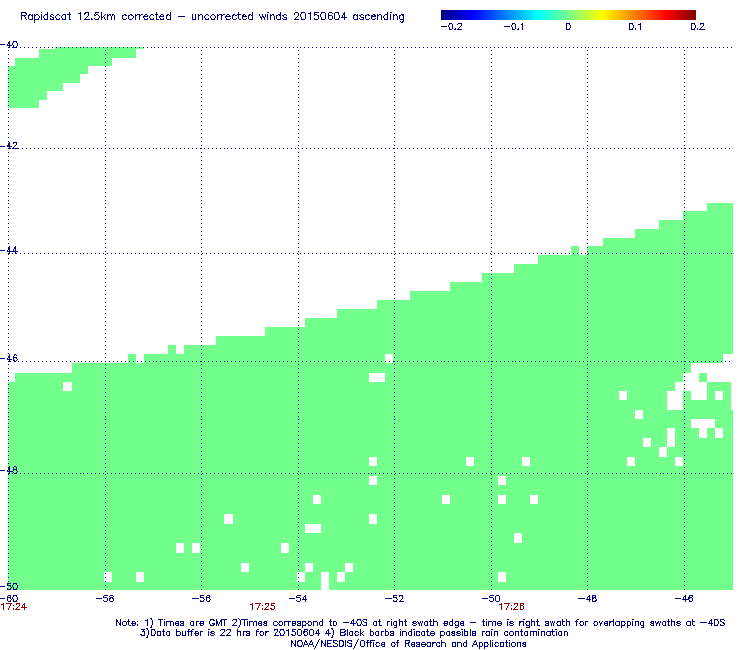Click the -54 longitude axis label

click(x=298, y=599)
